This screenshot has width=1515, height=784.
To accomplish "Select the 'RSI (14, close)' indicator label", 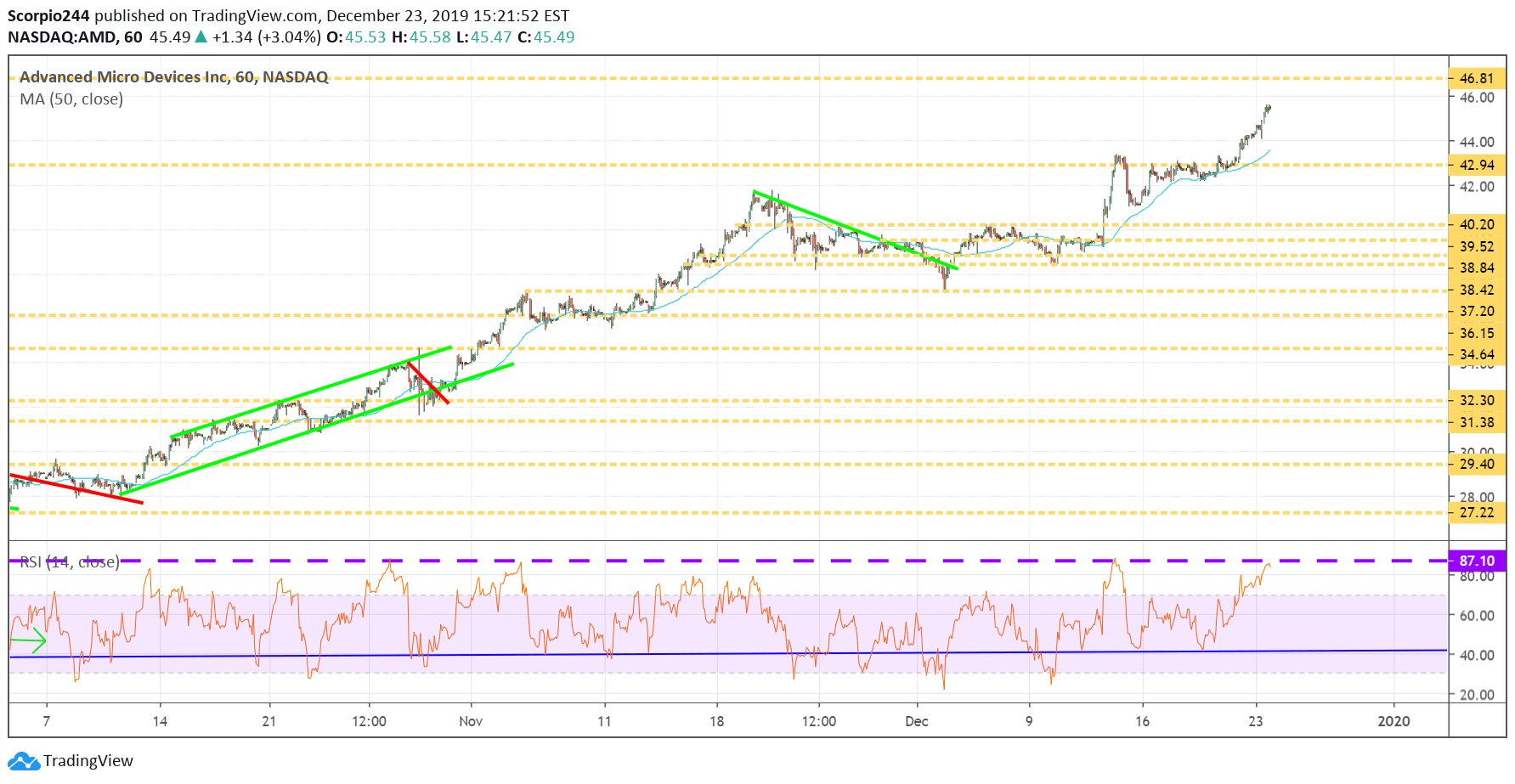I will [x=70, y=562].
